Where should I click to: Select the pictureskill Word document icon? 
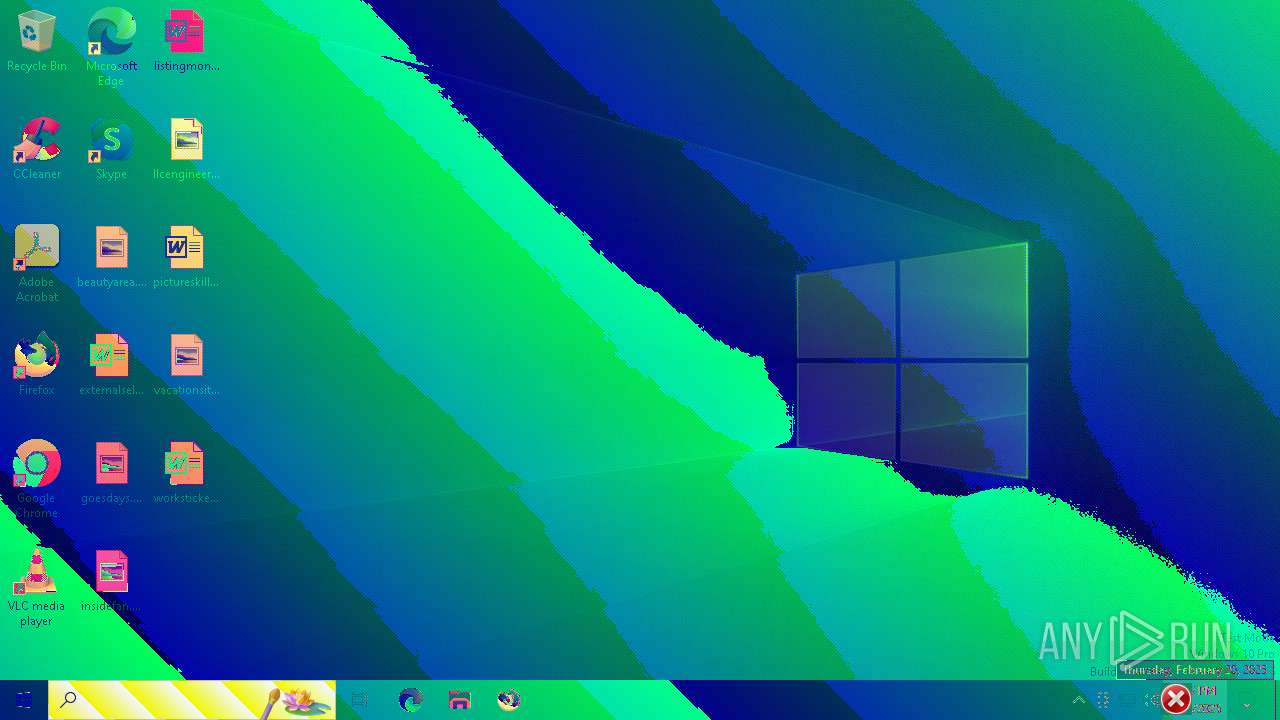click(186, 256)
